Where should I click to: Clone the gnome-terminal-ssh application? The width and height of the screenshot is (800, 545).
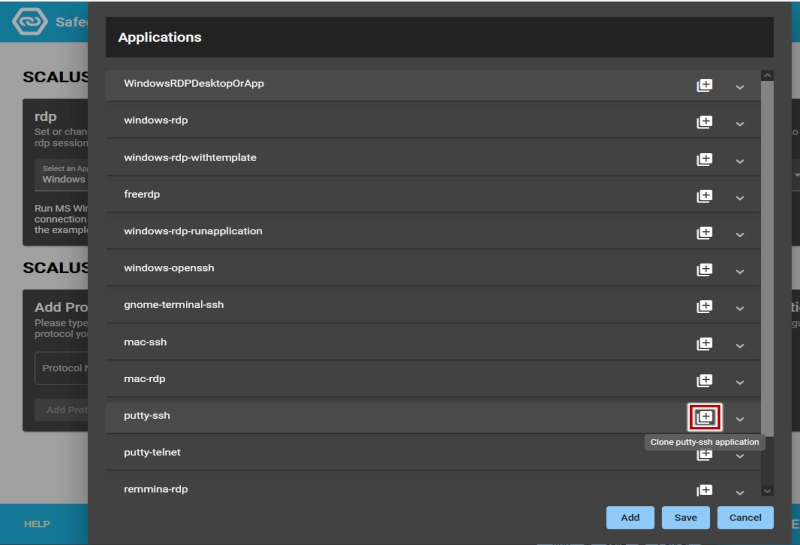point(704,306)
